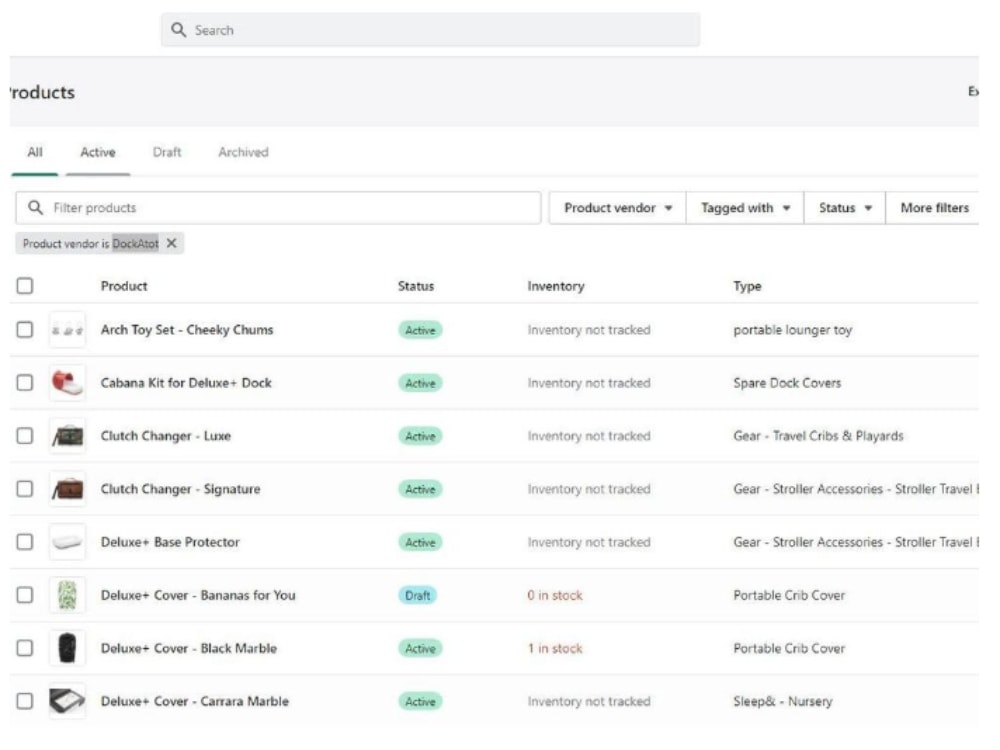
Task: Click the Type column header
Action: (x=747, y=286)
